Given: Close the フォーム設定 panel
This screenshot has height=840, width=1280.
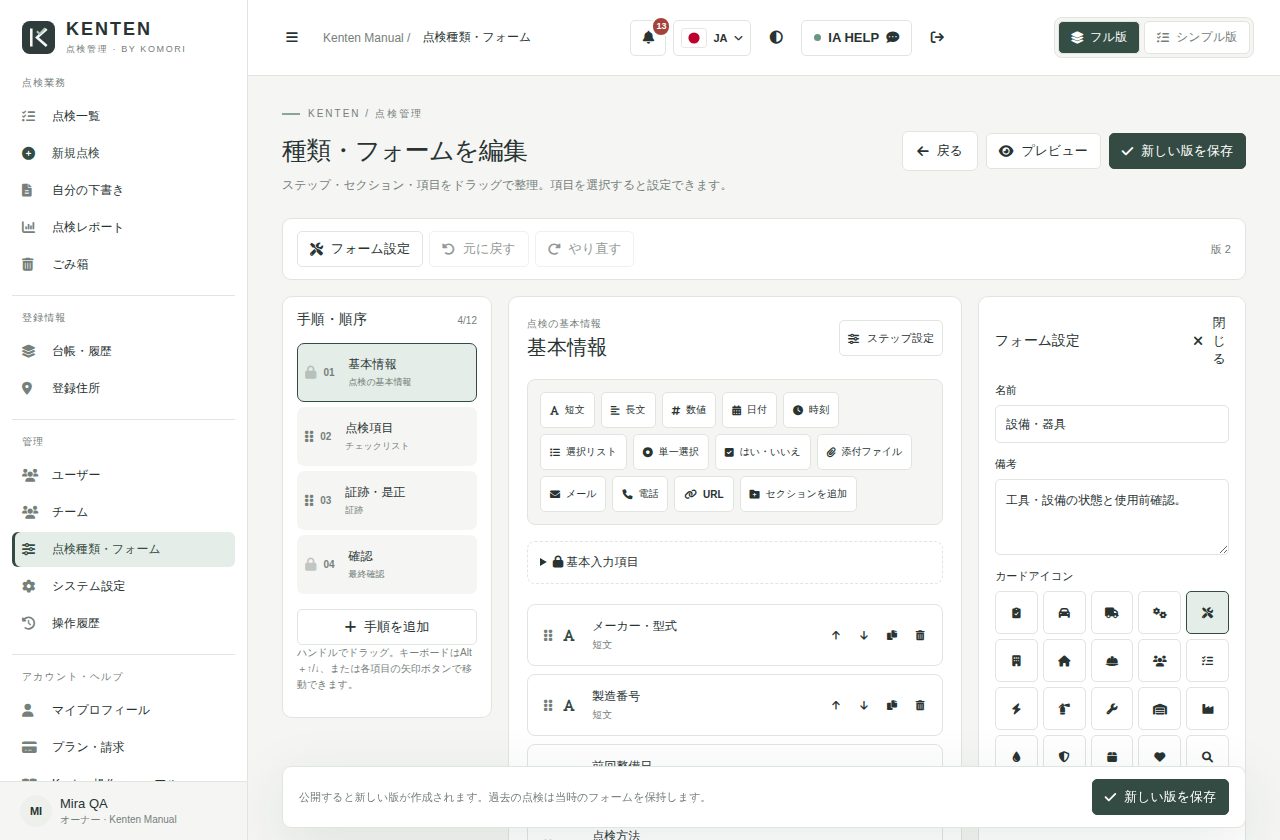Looking at the screenshot, I should [1209, 341].
